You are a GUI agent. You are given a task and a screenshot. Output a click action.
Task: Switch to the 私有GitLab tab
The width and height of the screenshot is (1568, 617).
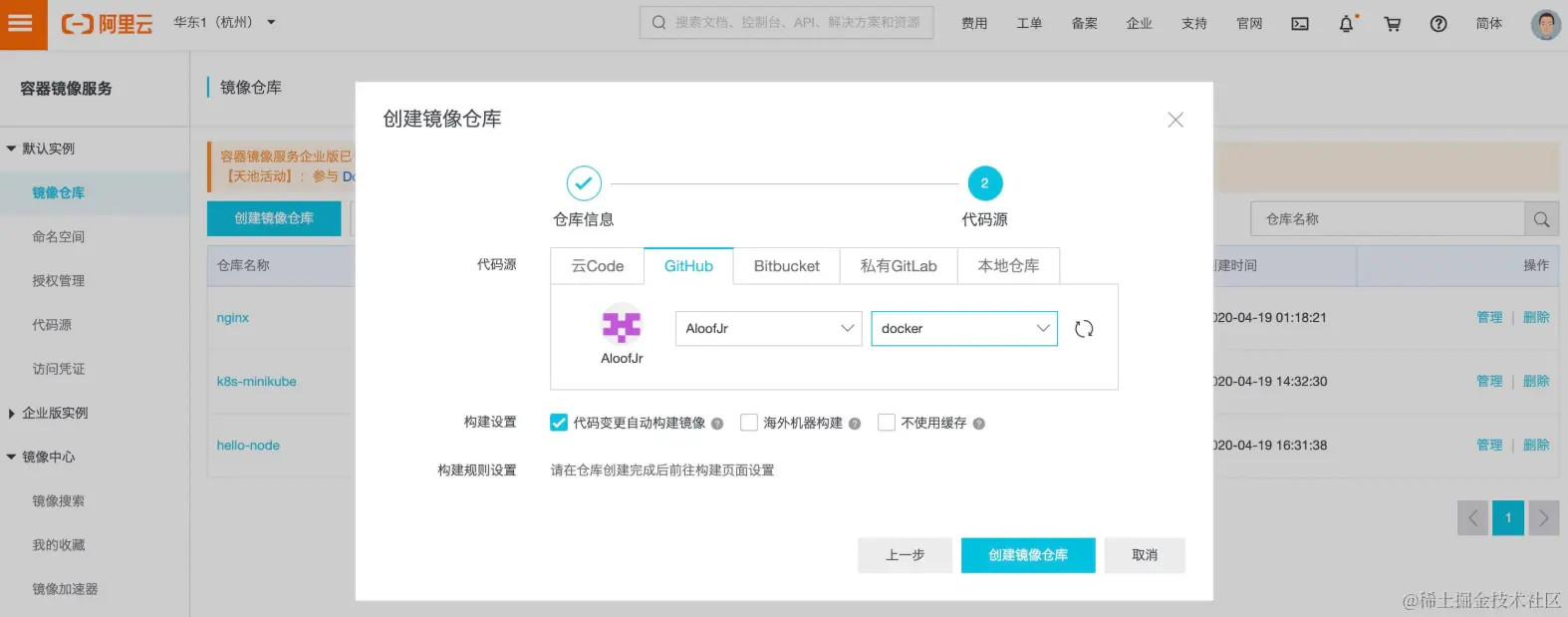pyautogui.click(x=899, y=266)
